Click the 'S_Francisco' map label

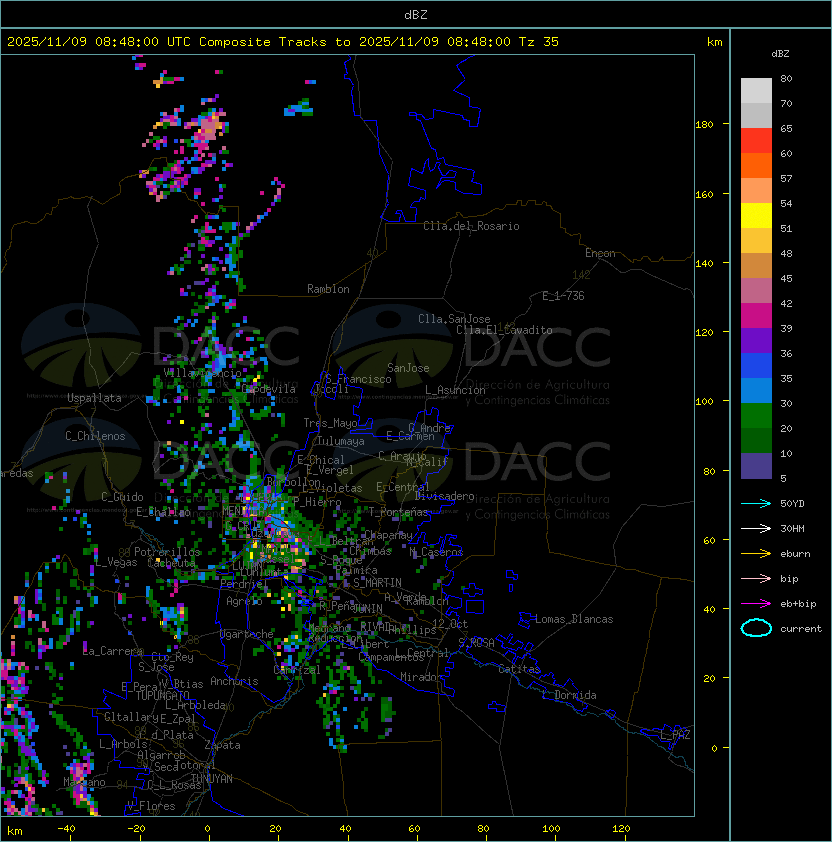tap(358, 379)
